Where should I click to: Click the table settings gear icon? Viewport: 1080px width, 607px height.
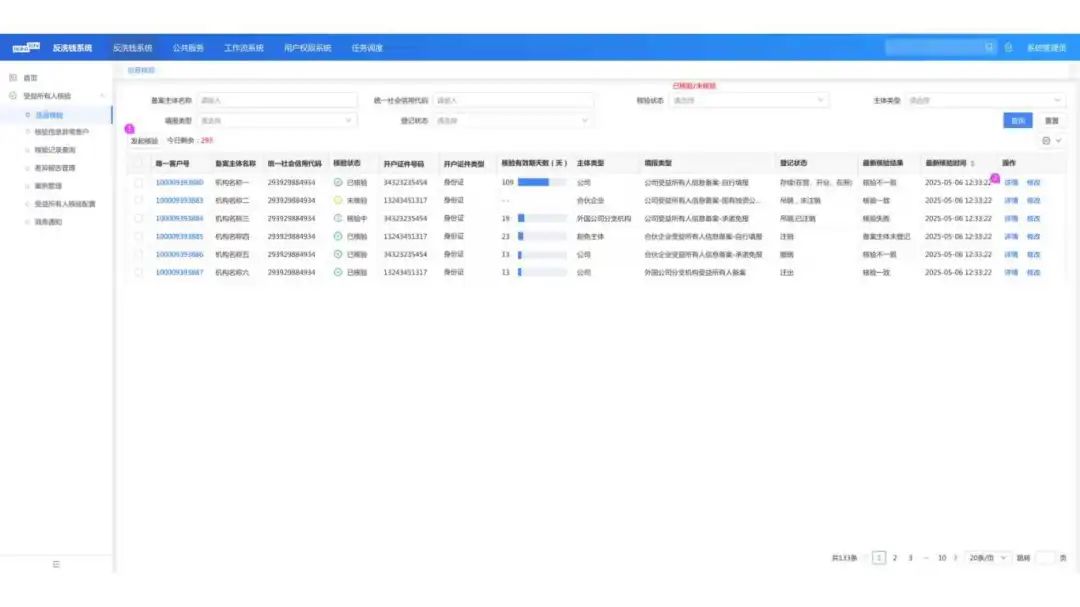tap(1046, 141)
